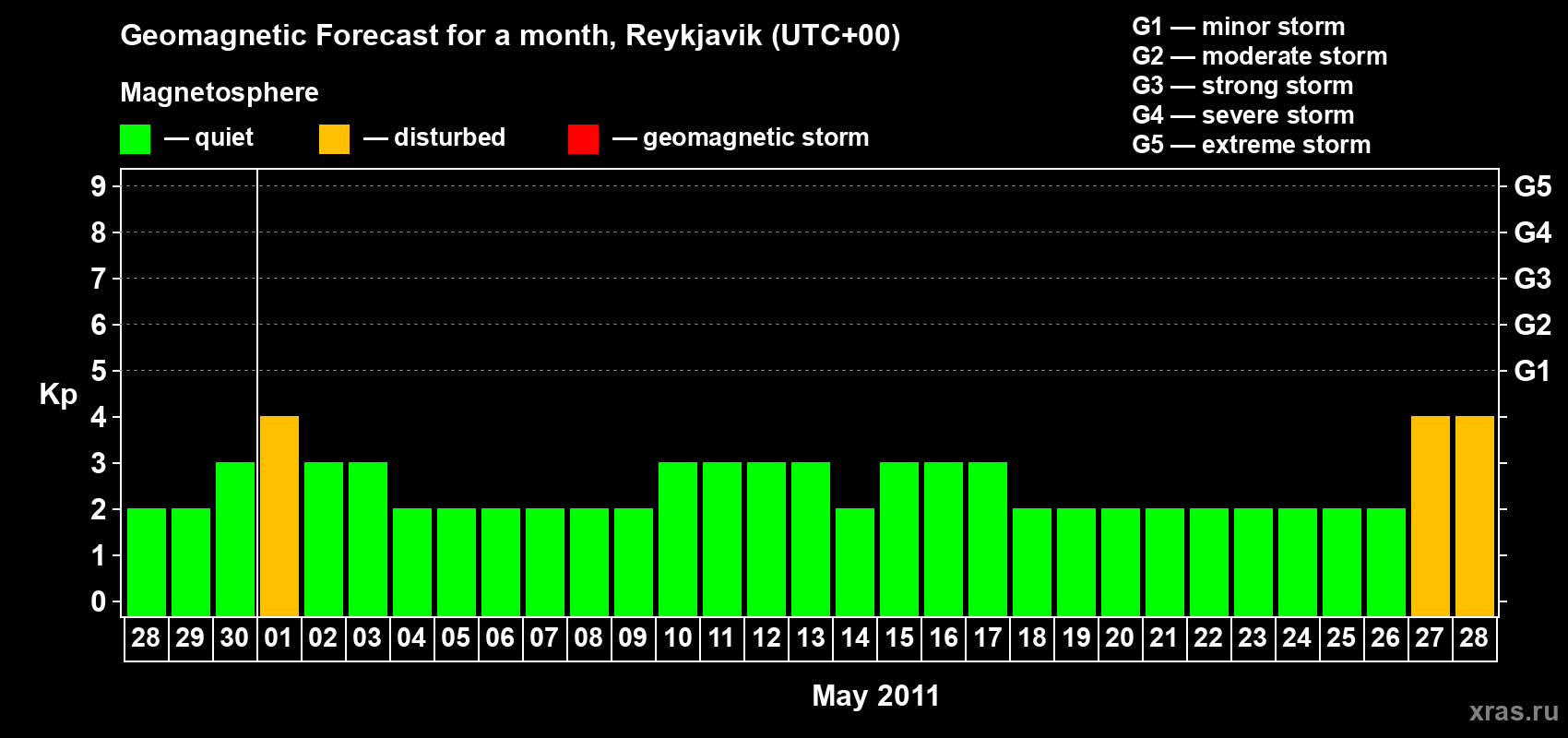The image size is (1568, 738).
Task: Click 'G5 — extreme storm' legend line
Action: (x=1251, y=145)
